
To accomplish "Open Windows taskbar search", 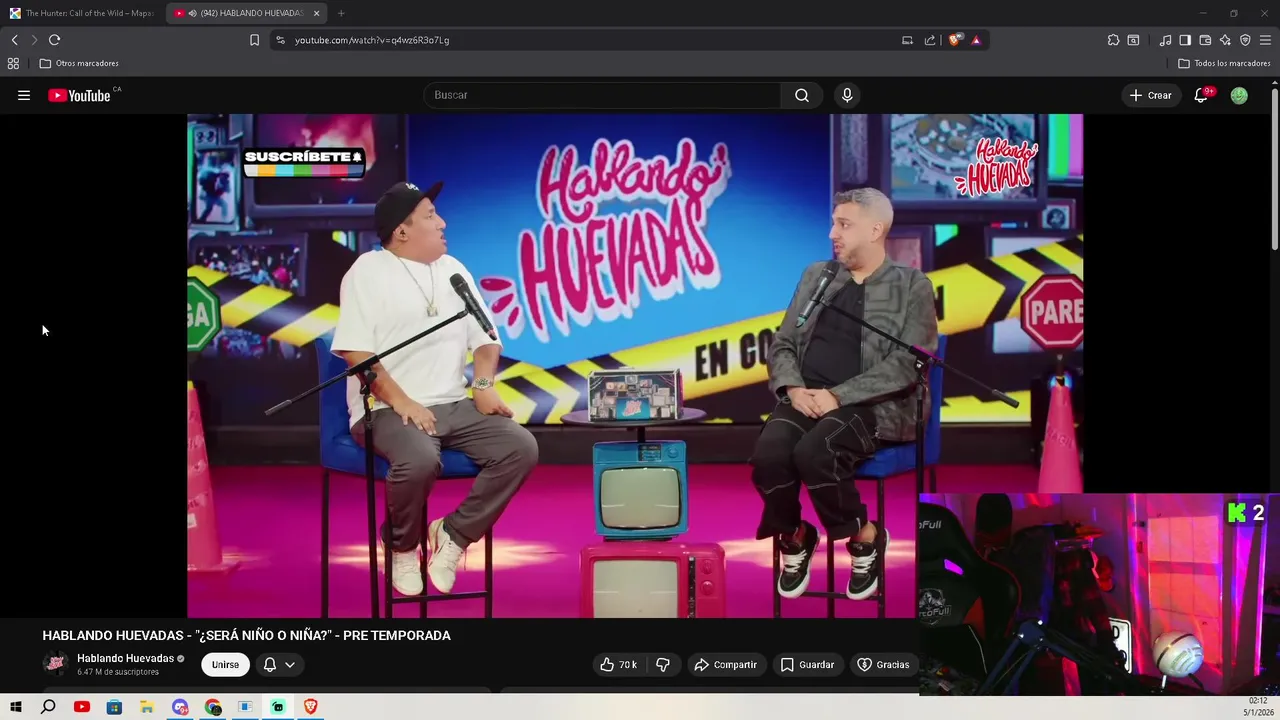I will pyautogui.click(x=48, y=707).
